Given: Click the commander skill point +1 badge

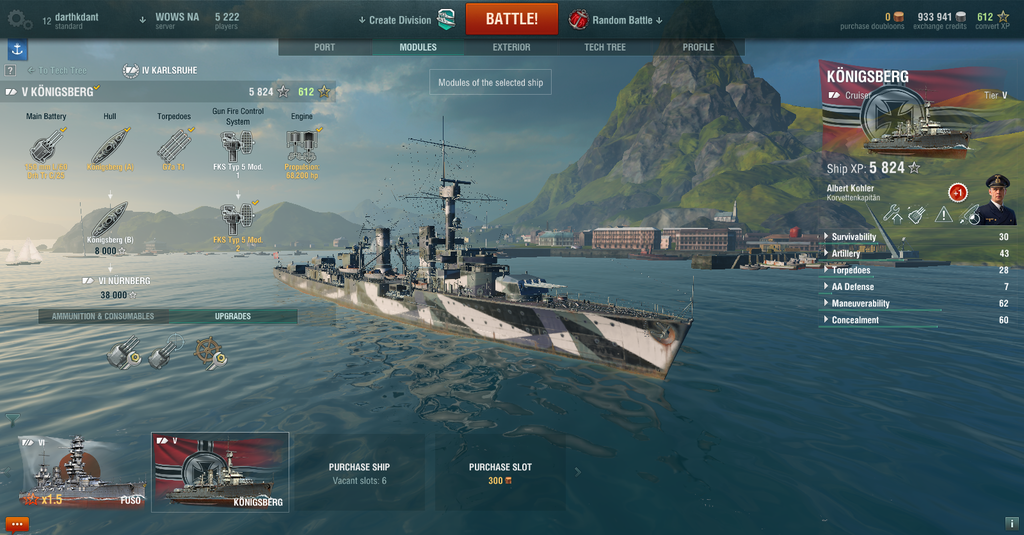Looking at the screenshot, I should (957, 193).
